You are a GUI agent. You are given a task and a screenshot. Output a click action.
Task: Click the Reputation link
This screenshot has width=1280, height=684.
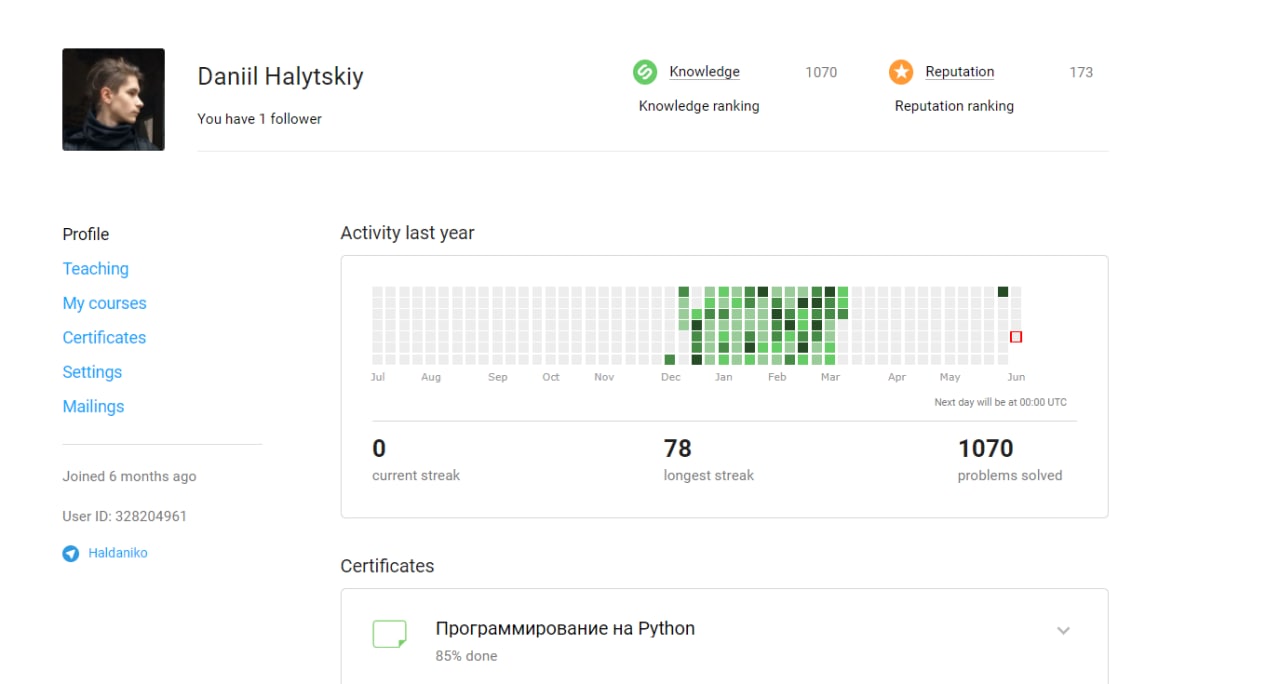960,72
